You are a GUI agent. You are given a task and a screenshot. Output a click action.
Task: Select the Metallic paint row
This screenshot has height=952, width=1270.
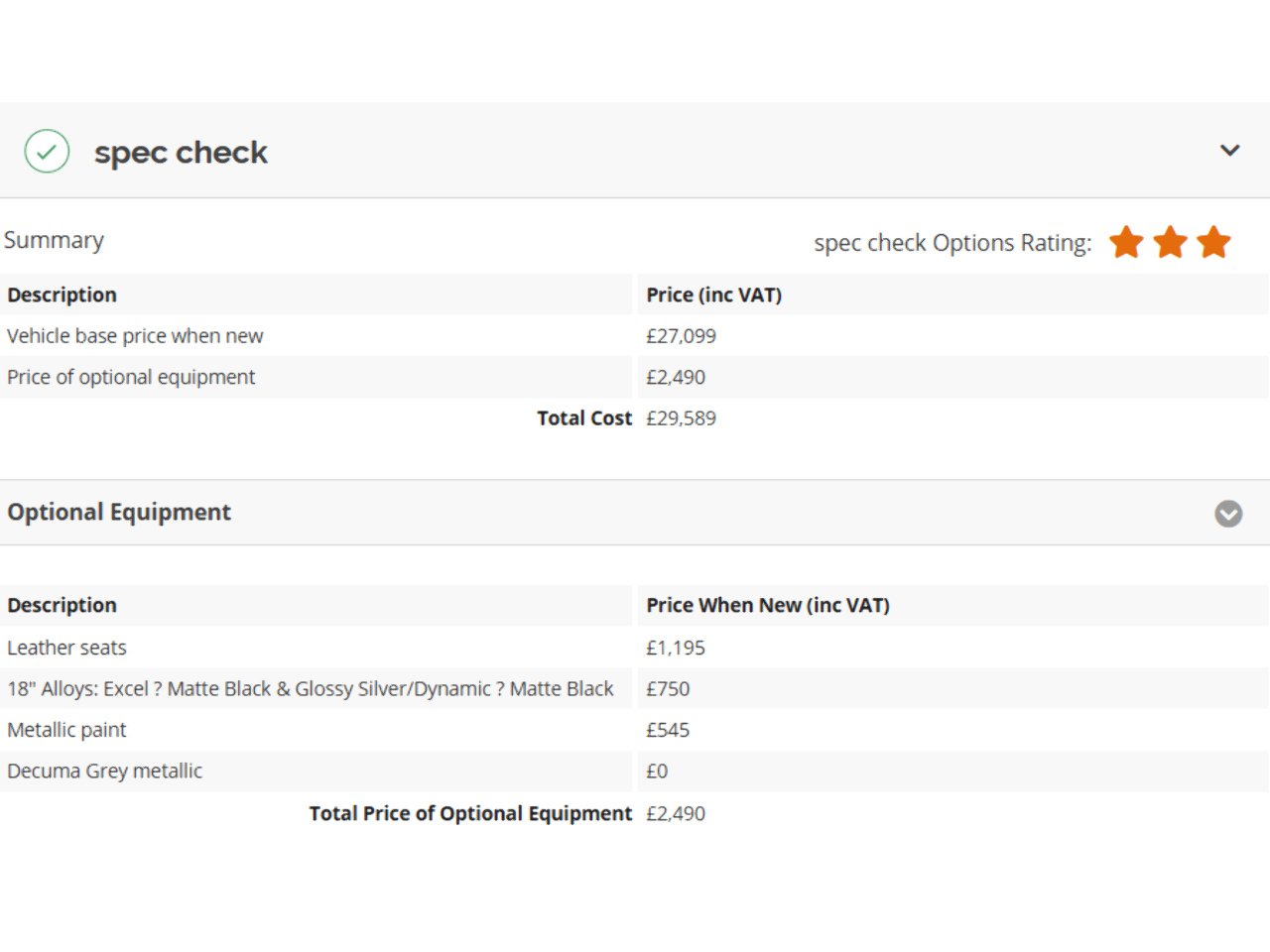66,730
